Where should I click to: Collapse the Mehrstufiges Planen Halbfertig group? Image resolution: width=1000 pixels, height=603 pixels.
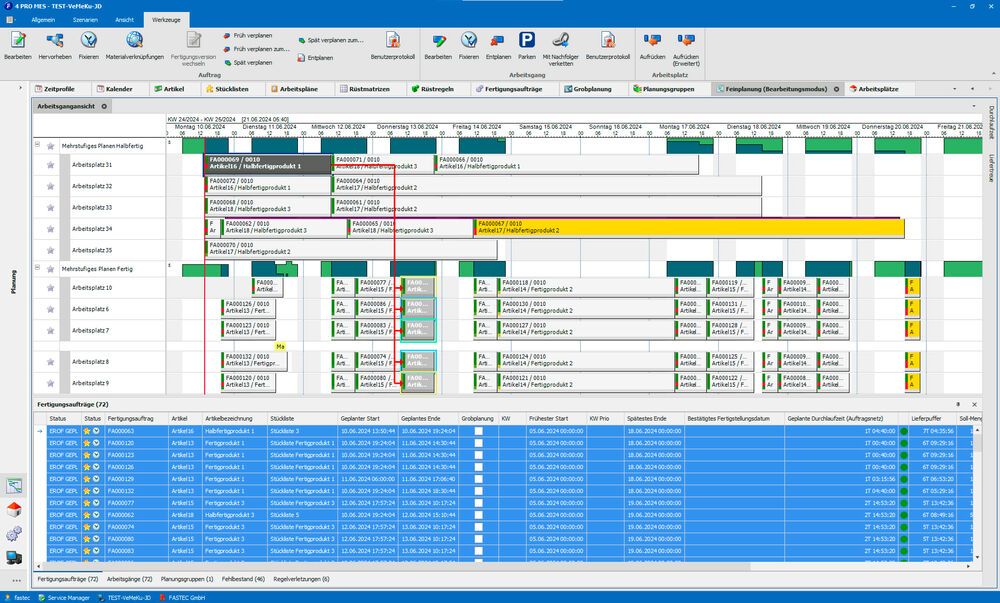pos(37,145)
